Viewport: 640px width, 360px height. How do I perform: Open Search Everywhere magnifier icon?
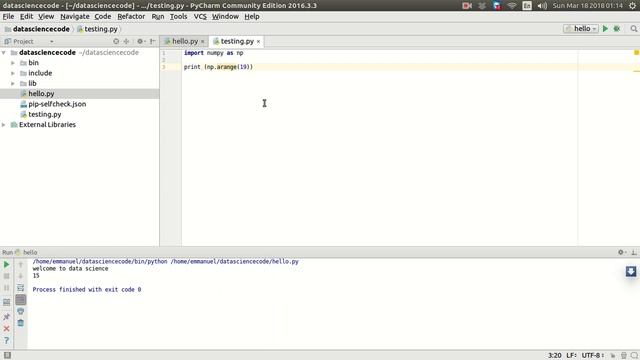(x=633, y=29)
